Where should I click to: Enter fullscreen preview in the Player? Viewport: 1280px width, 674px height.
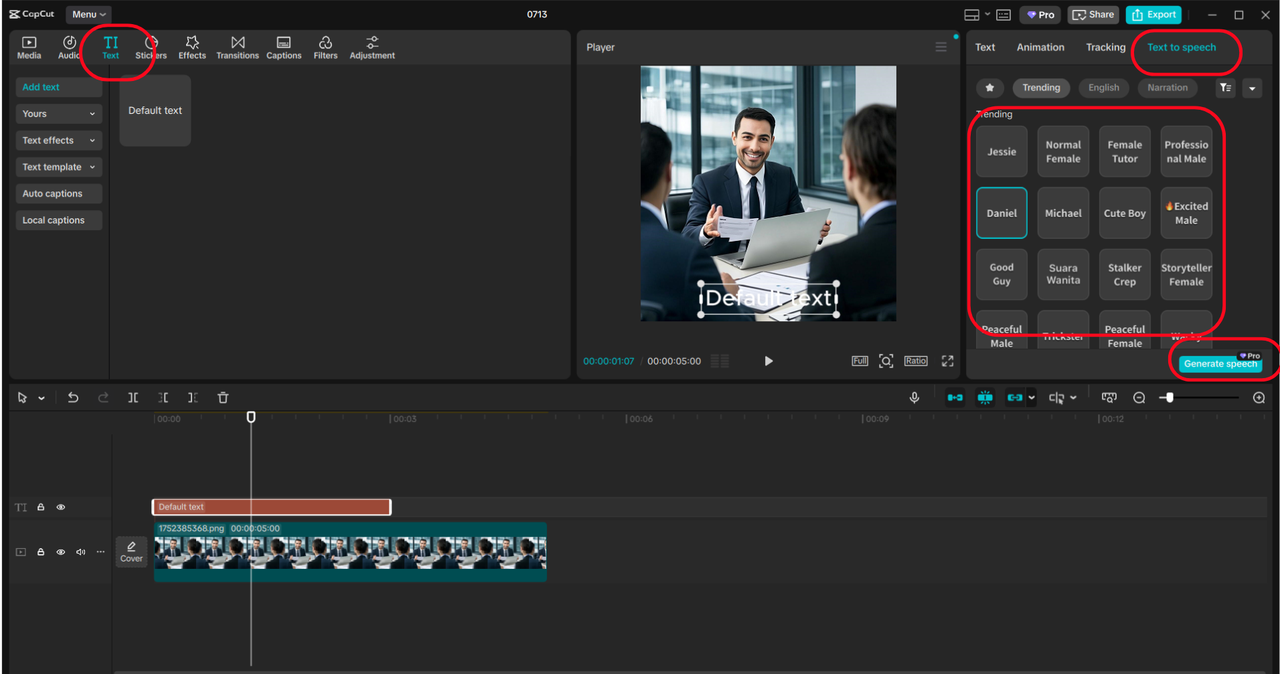tap(947, 361)
